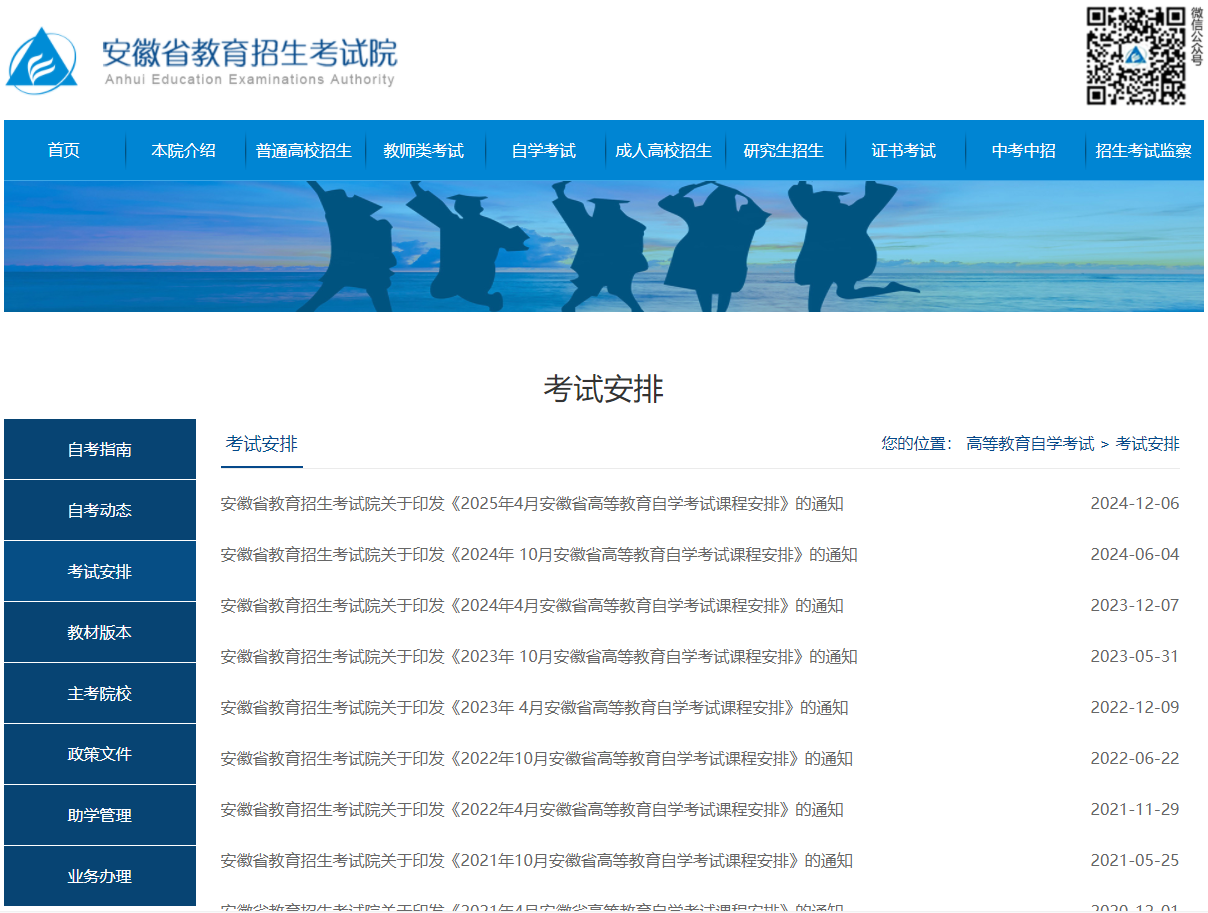Viewport: 1208px width, 913px height.
Task: Select the 主考院校 sidebar item
Action: pyautogui.click(x=99, y=693)
